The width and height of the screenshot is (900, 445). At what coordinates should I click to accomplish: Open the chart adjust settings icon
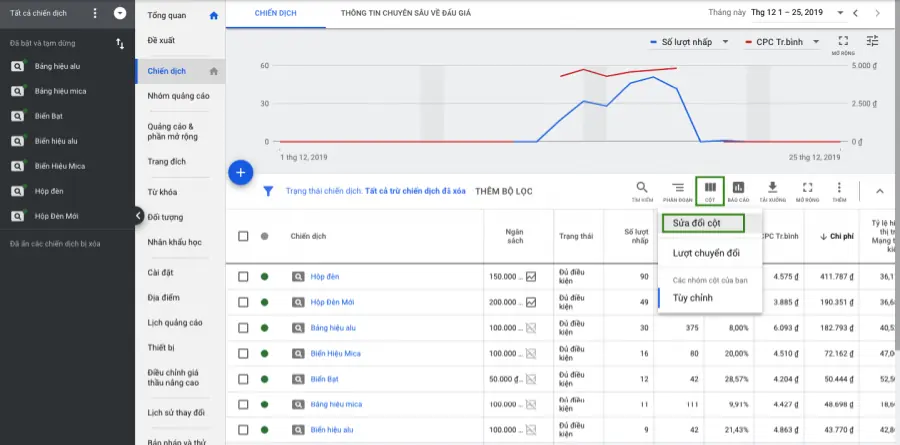pos(873,42)
